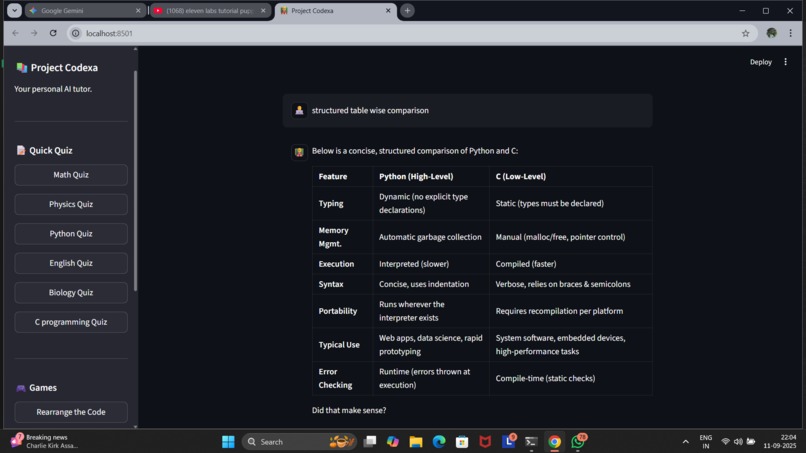Click the Project Codexa logo icon
The width and height of the screenshot is (806, 453).
pyautogui.click(x=21, y=67)
